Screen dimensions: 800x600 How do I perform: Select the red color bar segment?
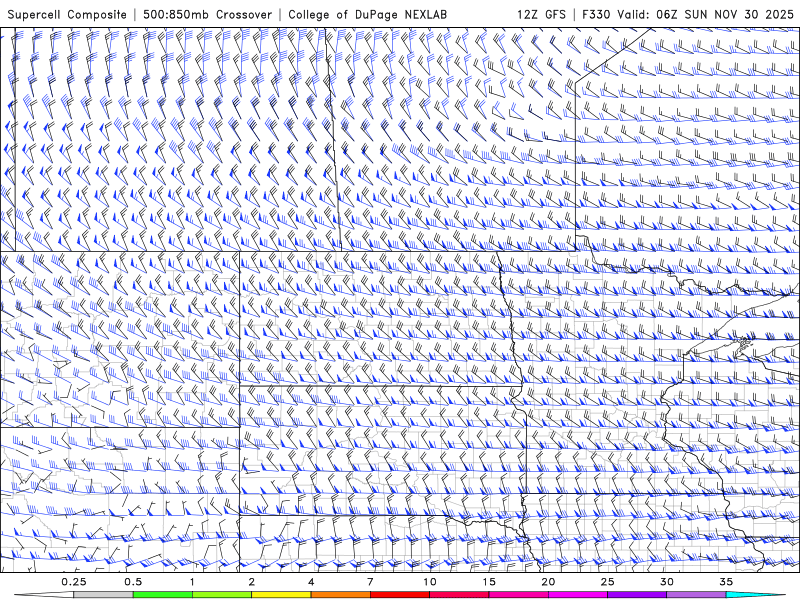coord(399,595)
